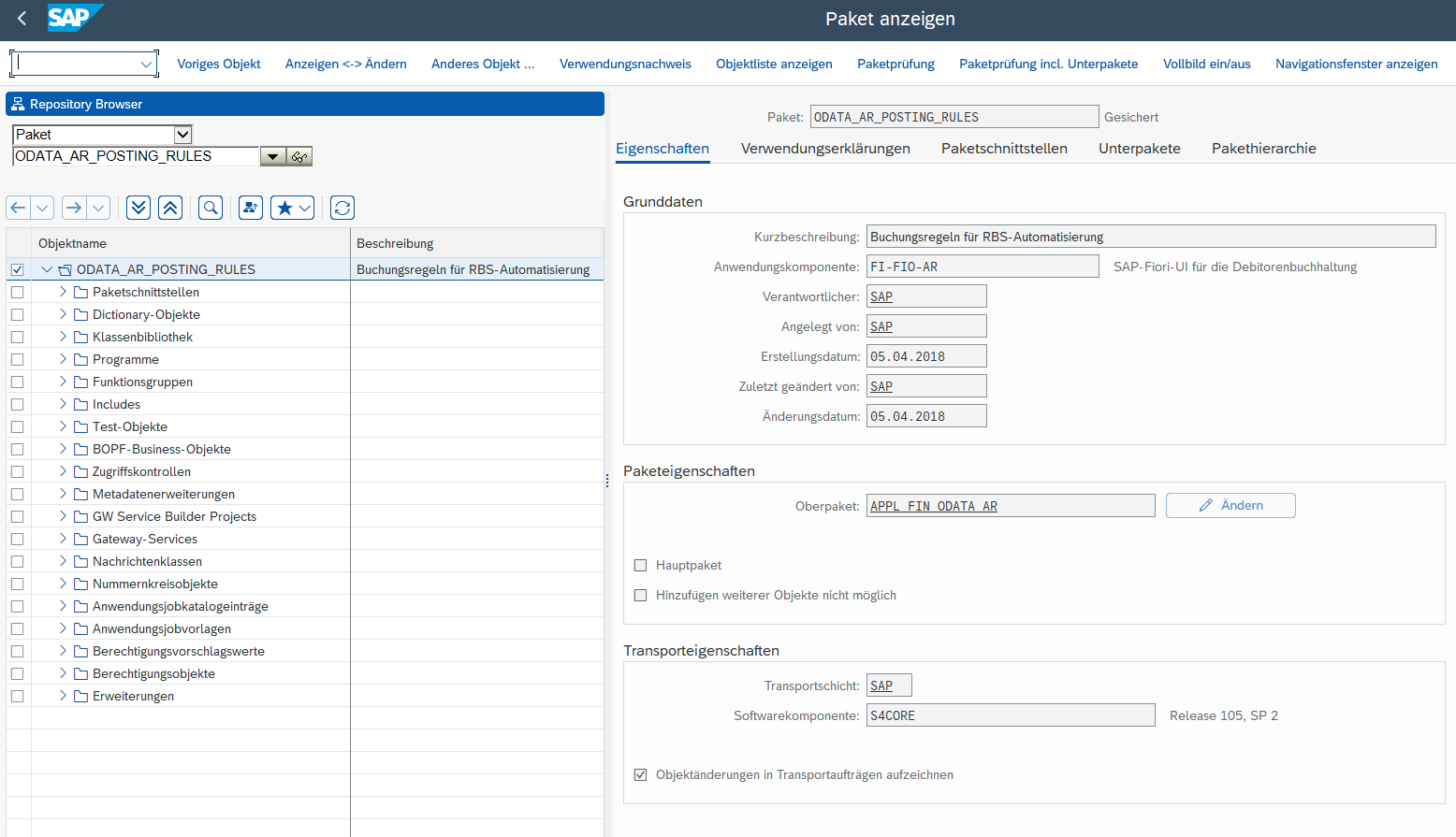Open the Pakethierarchie tab
The height and width of the screenshot is (837, 1456).
click(x=1263, y=149)
